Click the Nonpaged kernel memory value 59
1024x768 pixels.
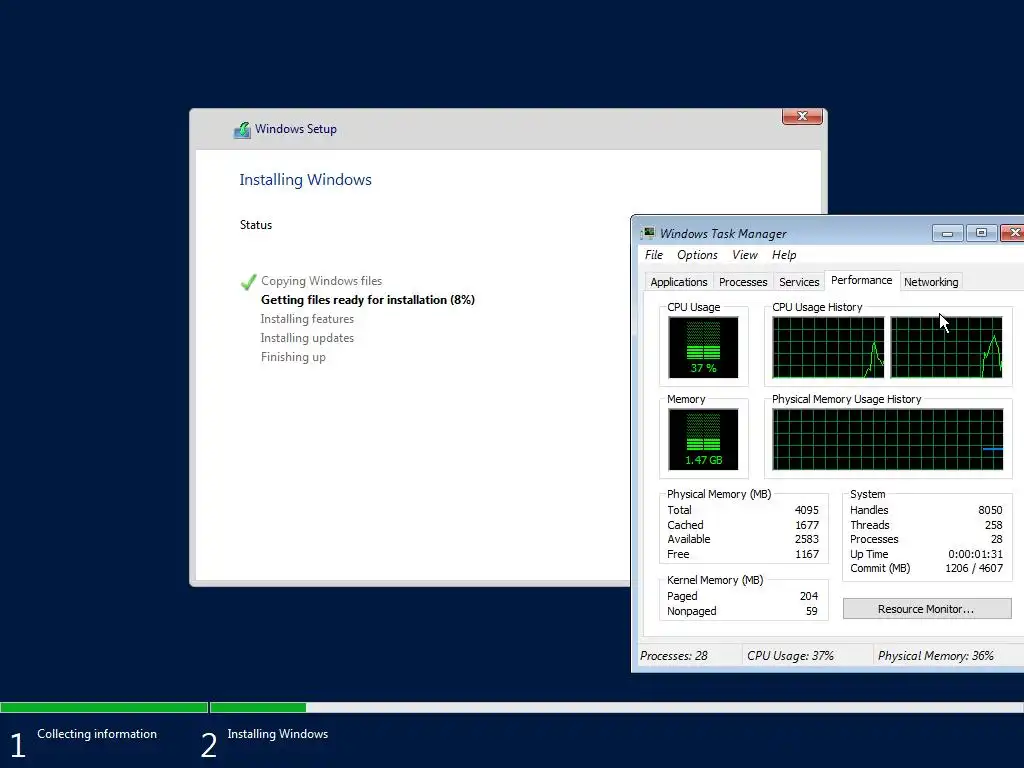[x=811, y=611]
